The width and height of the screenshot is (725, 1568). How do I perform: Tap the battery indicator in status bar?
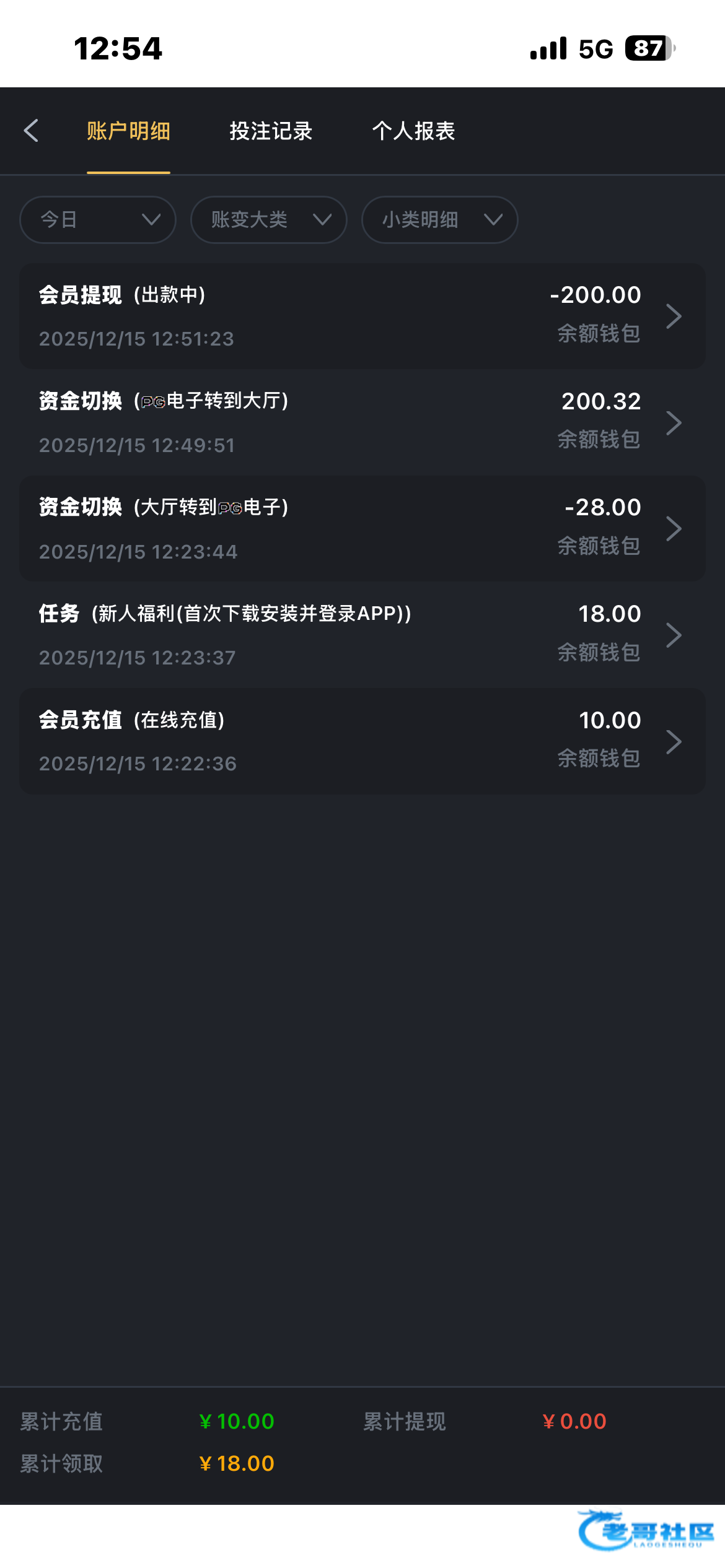coord(649,48)
